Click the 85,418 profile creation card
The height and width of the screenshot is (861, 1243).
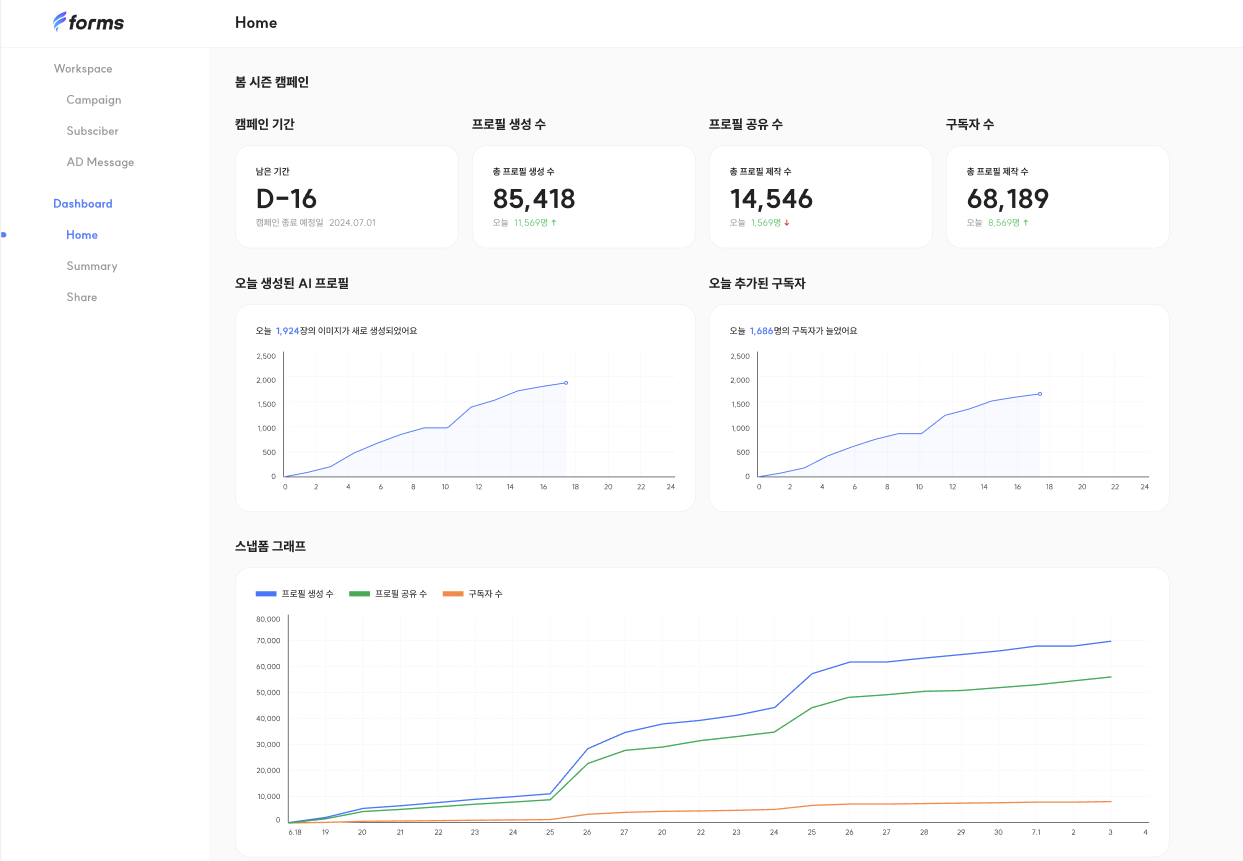[584, 197]
